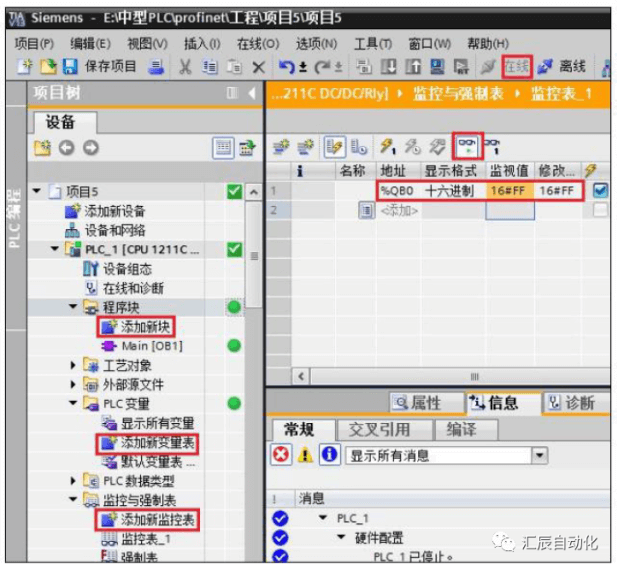
Task: Expand the 工艺对象 folder
Action: [x=73, y=365]
